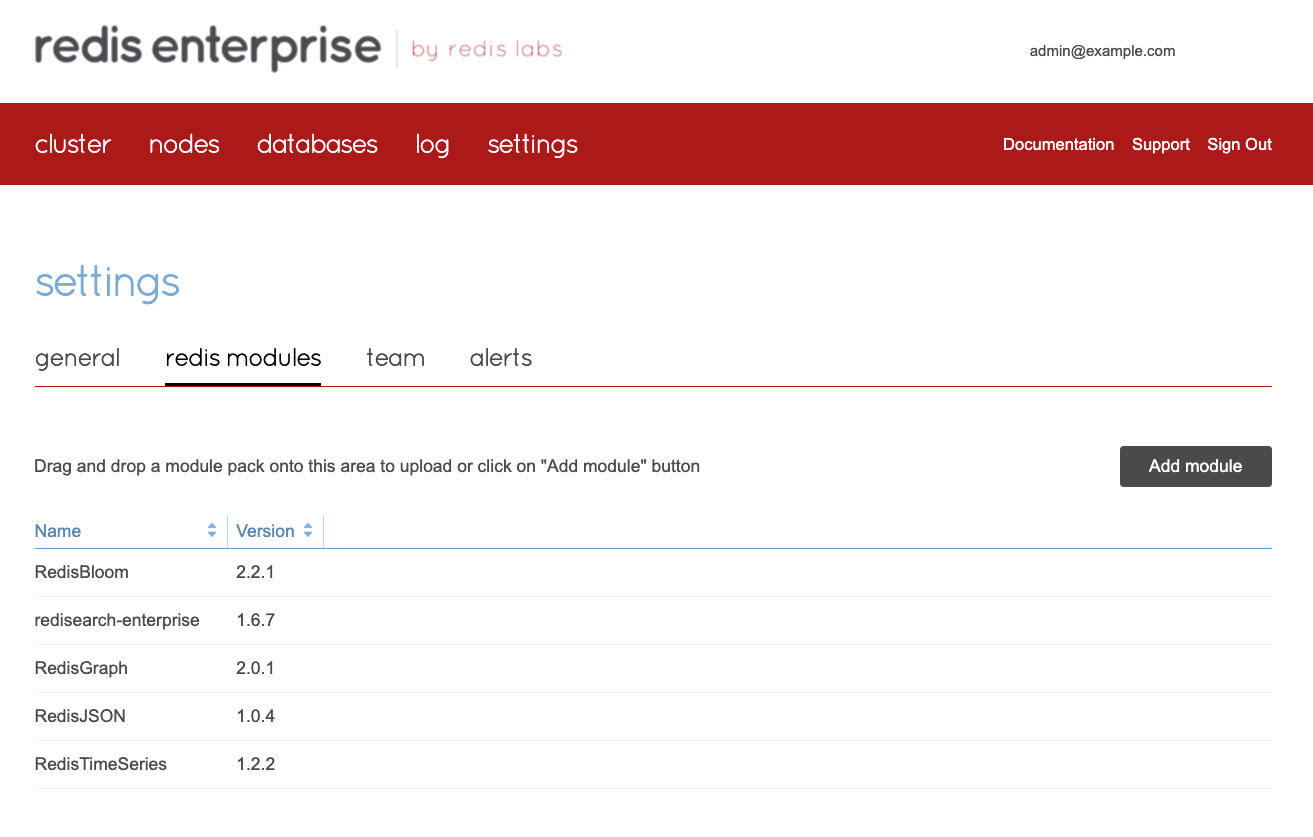
Task: Sort modules by Name column arrows
Action: [212, 531]
